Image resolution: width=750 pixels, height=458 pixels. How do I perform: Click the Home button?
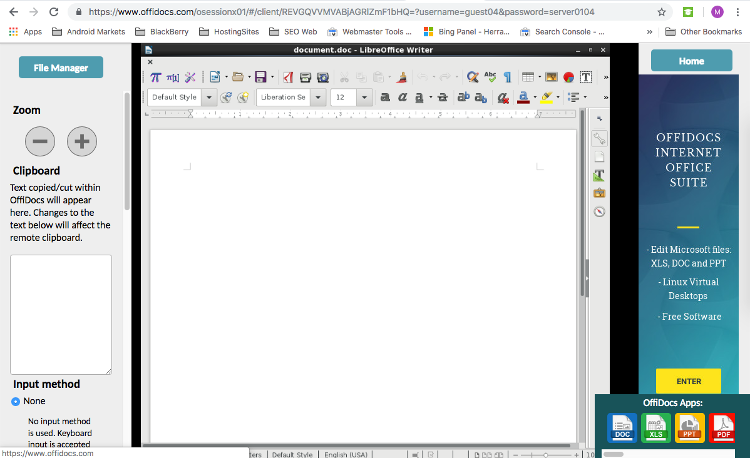691,61
